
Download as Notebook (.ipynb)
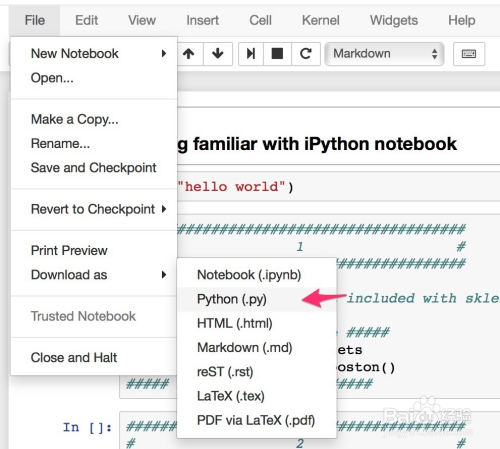click(257, 275)
